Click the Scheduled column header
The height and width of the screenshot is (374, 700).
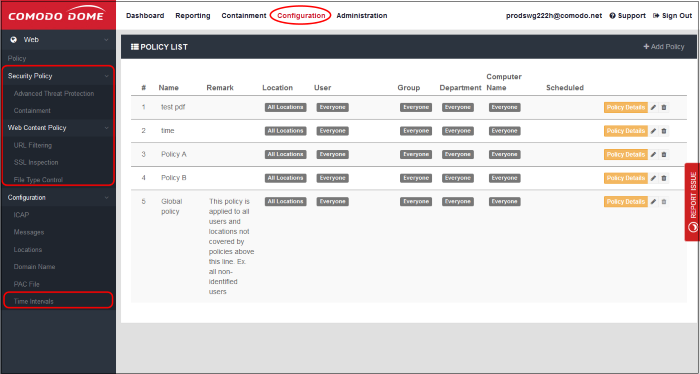(565, 88)
